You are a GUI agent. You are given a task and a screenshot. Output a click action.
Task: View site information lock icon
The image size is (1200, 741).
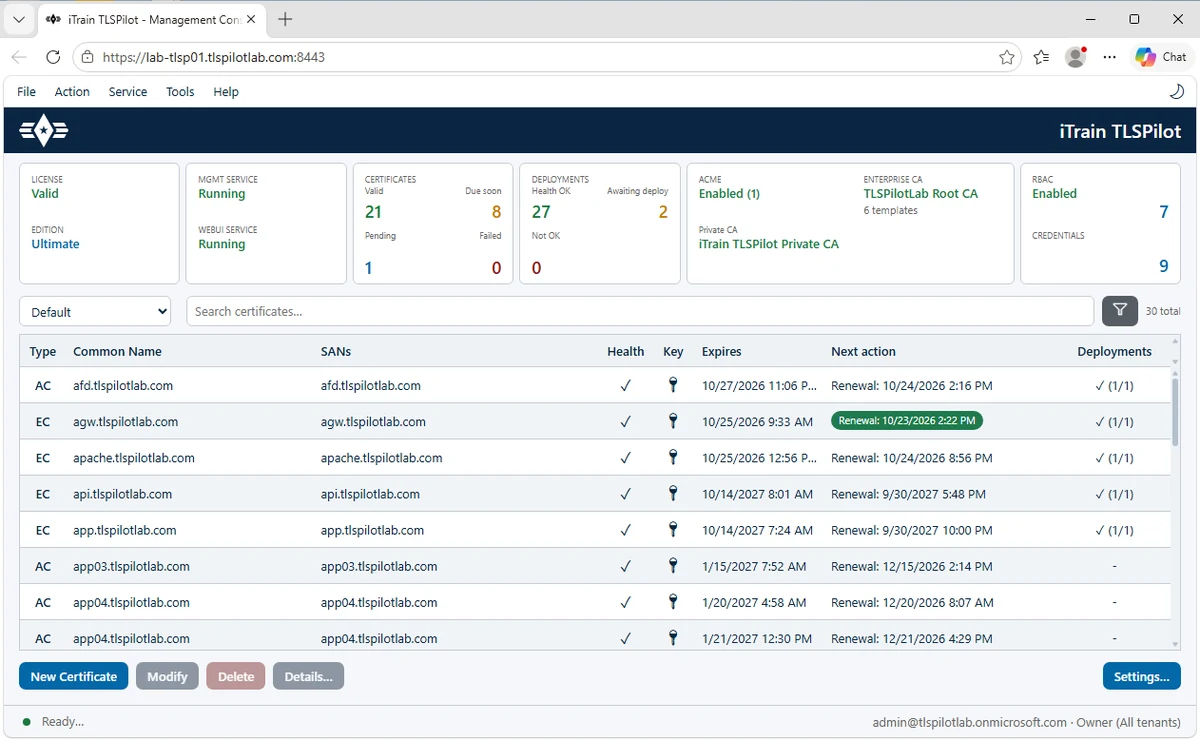click(x=88, y=57)
